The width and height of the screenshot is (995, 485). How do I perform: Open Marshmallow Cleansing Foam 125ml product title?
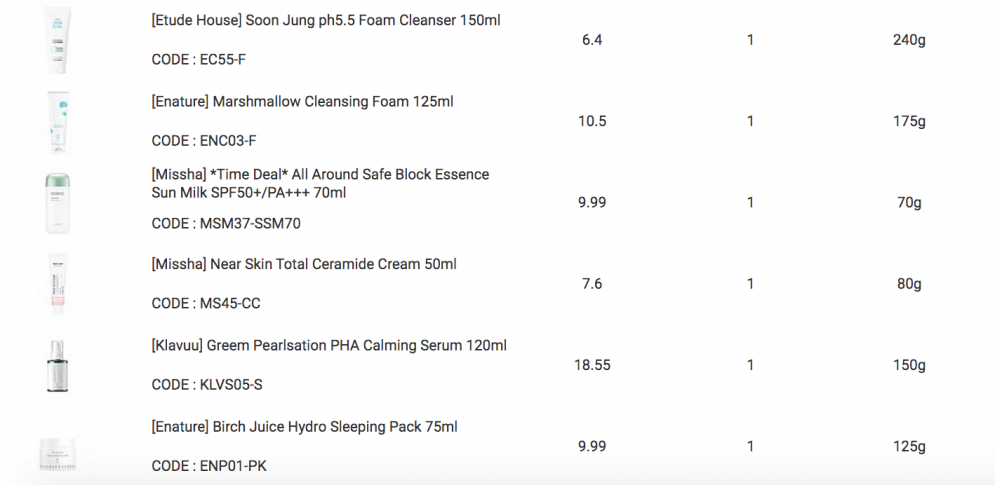pyautogui.click(x=302, y=102)
